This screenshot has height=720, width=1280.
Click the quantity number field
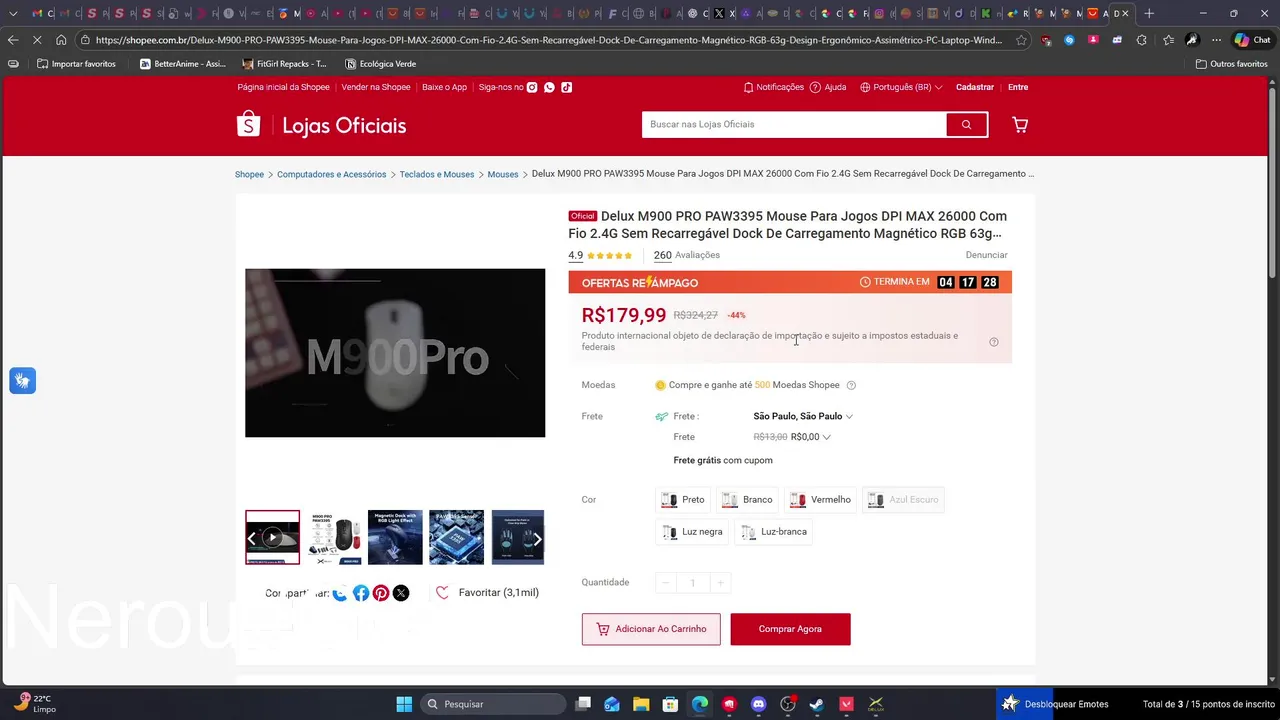point(692,583)
